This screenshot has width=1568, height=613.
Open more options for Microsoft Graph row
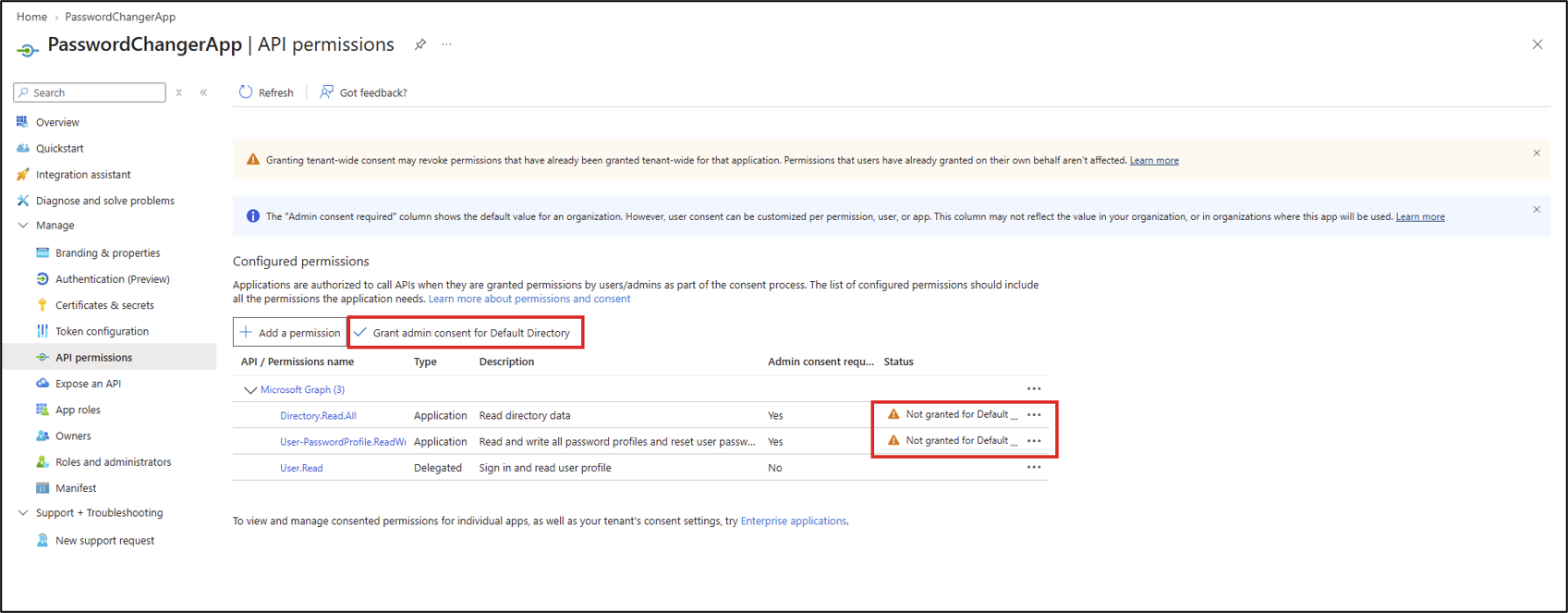(x=1034, y=389)
